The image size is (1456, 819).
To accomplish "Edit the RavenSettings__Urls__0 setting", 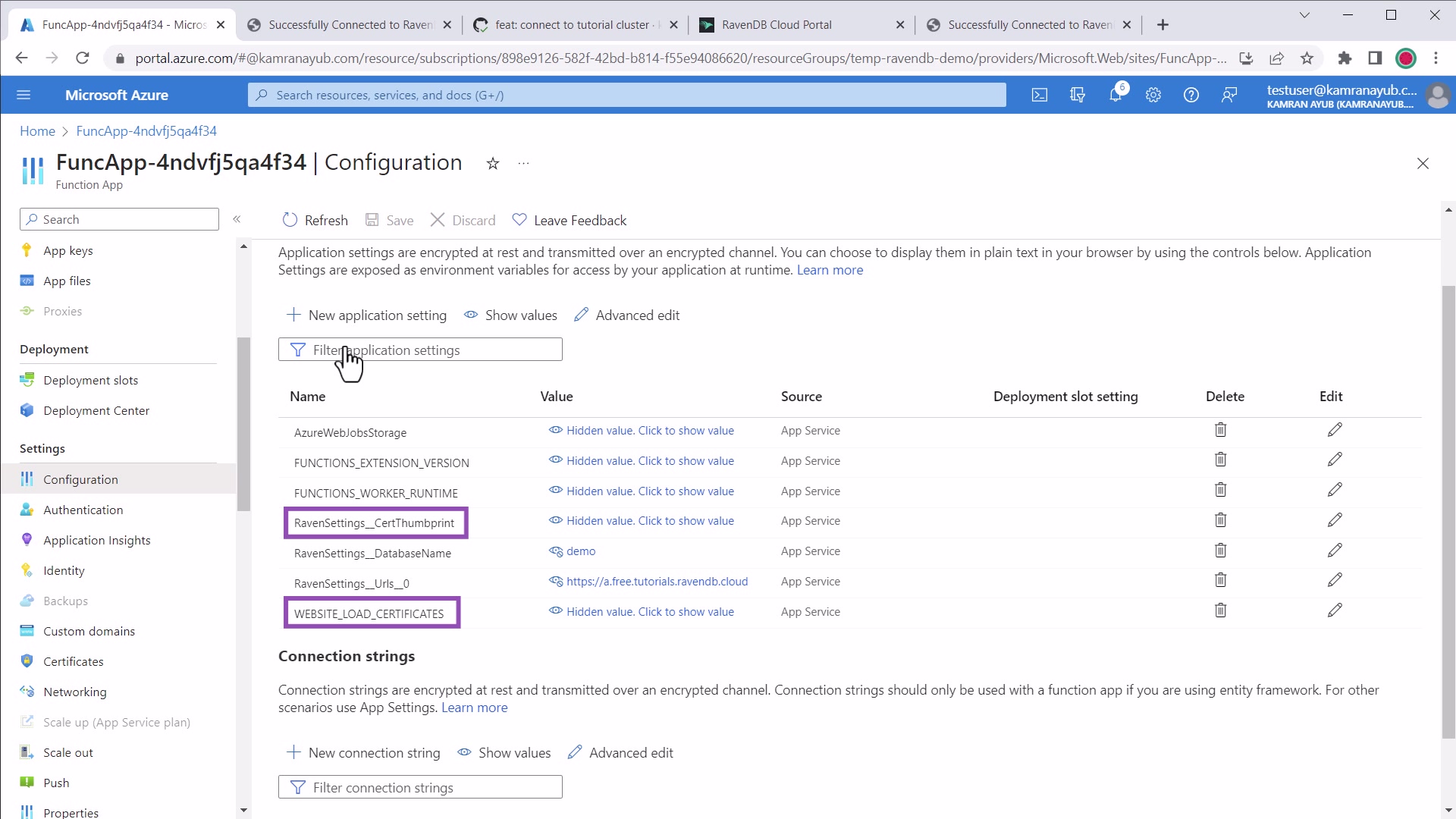I will point(1335,580).
